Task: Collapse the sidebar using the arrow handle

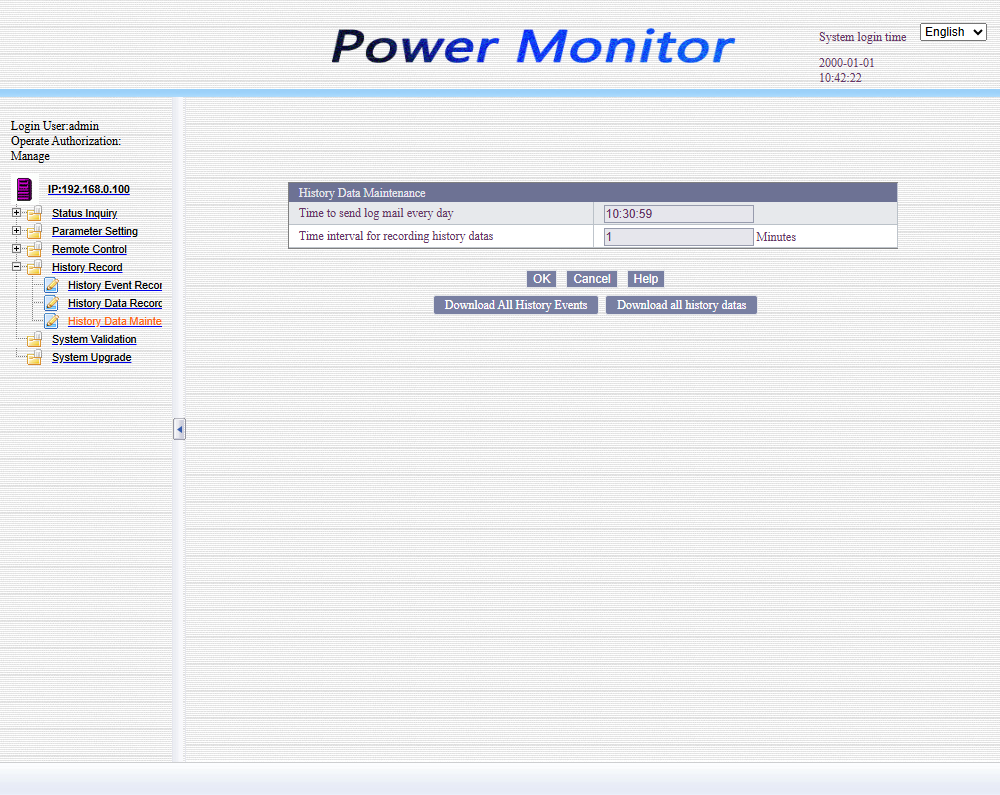Action: coord(179,429)
